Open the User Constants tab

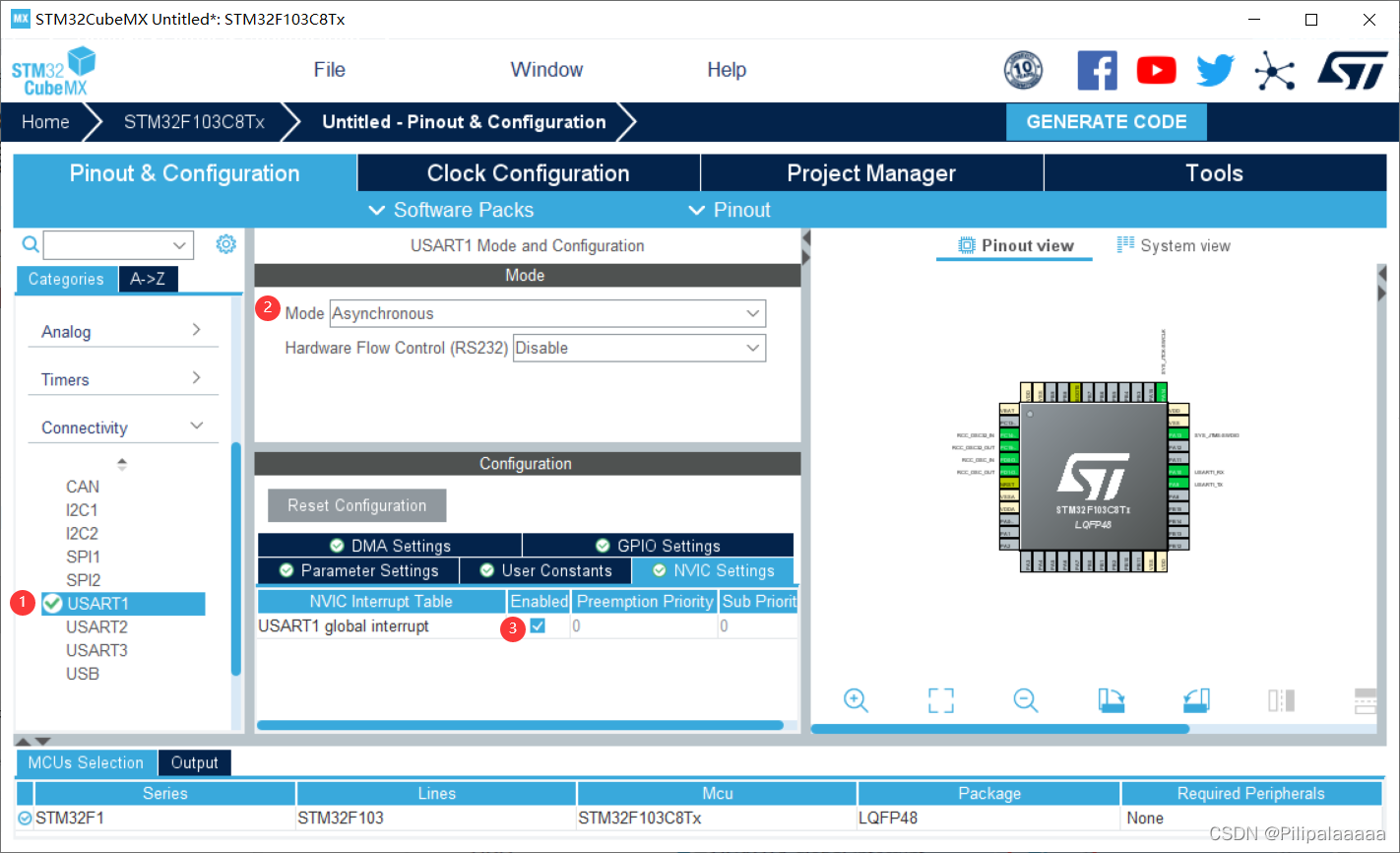pos(545,570)
